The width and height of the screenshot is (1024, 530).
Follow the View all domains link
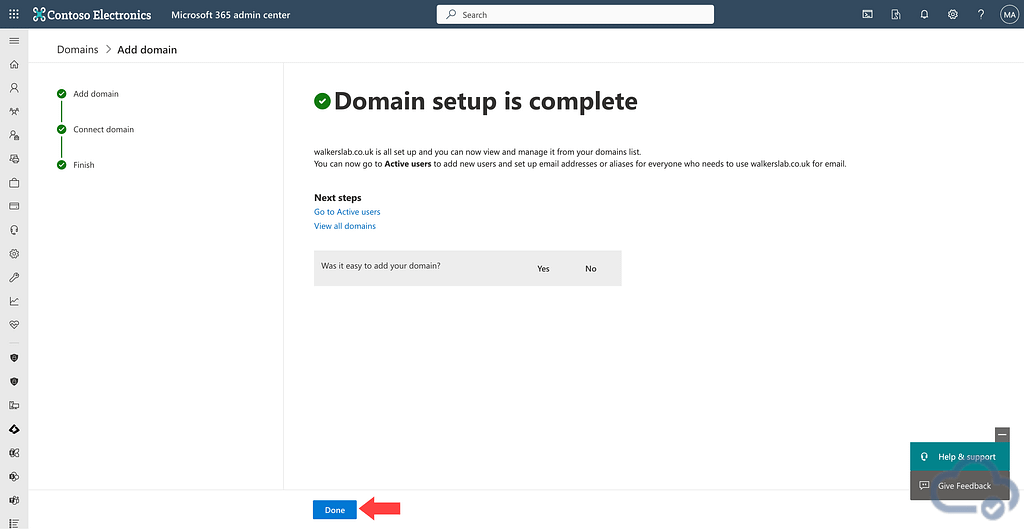(345, 226)
